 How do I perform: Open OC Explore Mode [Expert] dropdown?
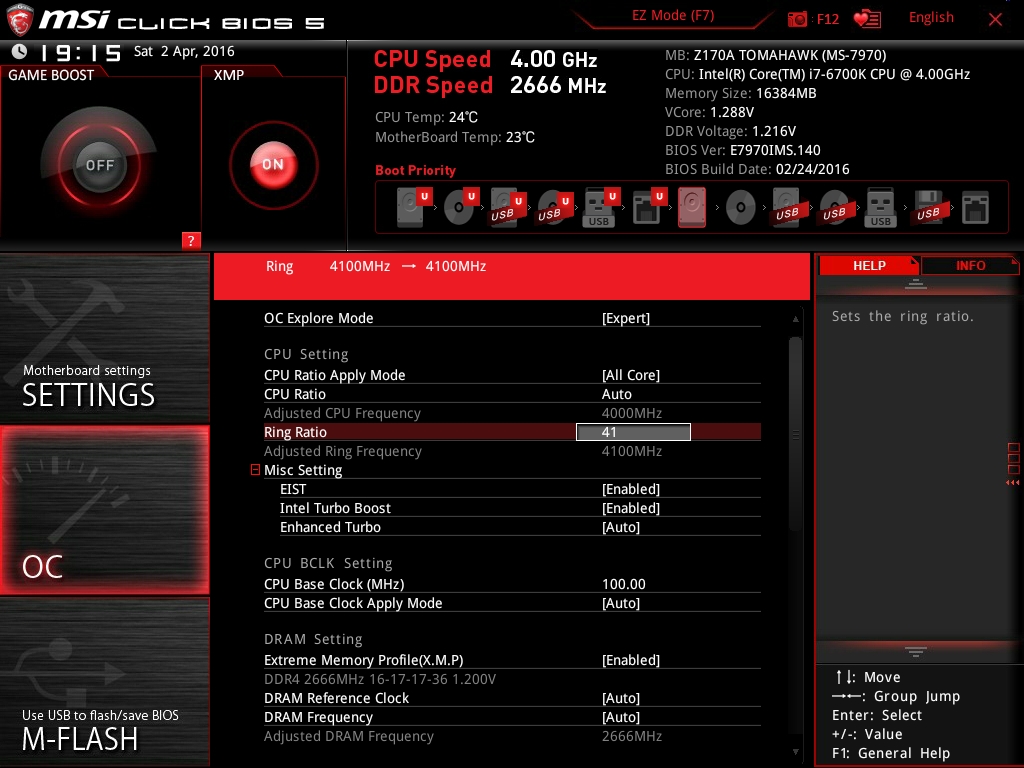626,318
